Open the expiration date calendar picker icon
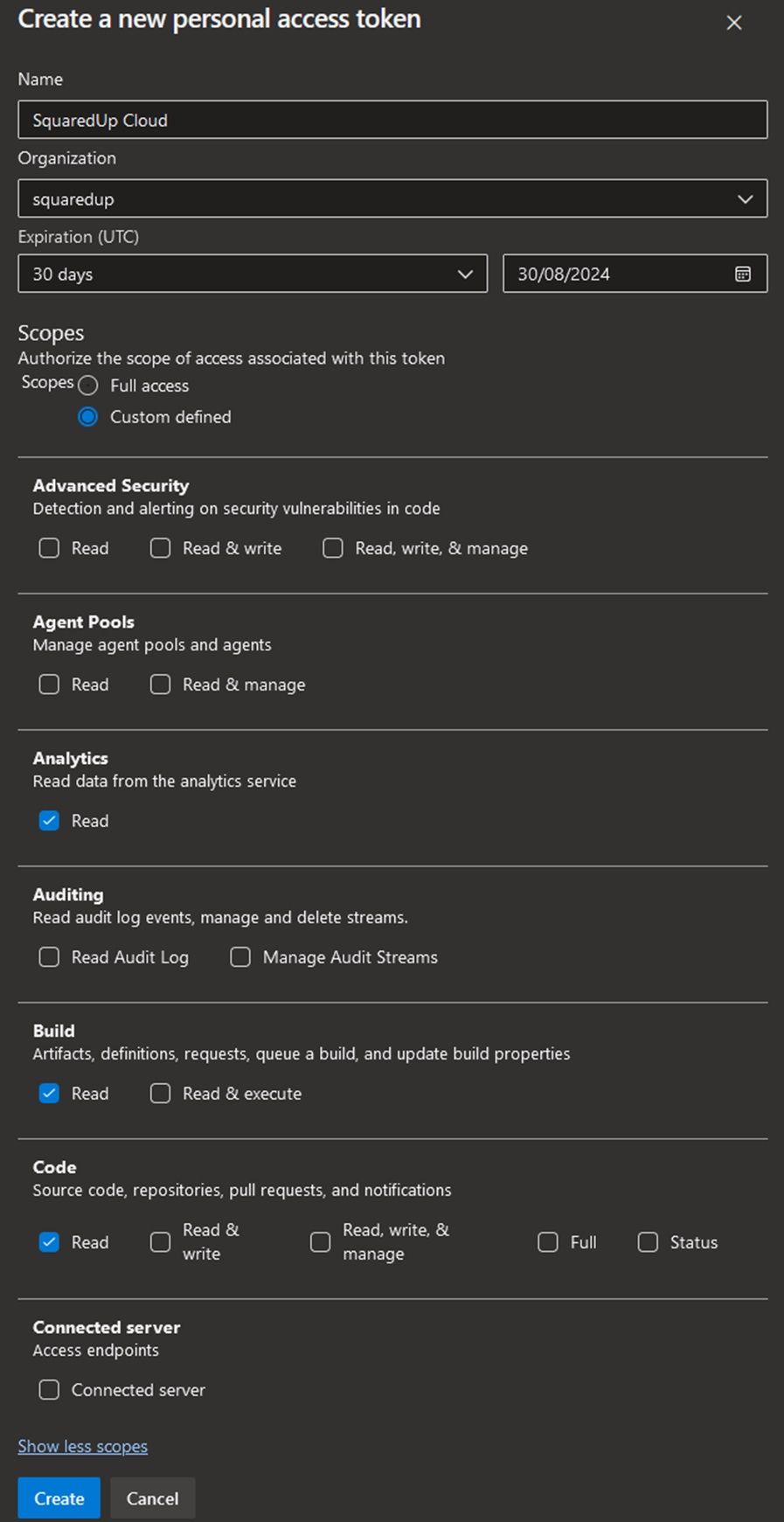 click(x=742, y=274)
